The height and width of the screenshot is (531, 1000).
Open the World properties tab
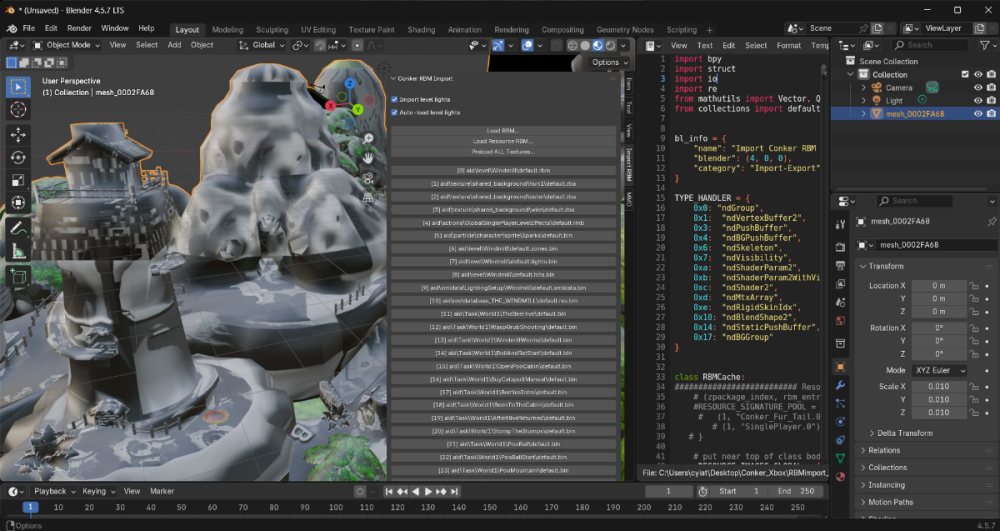pyautogui.click(x=841, y=321)
